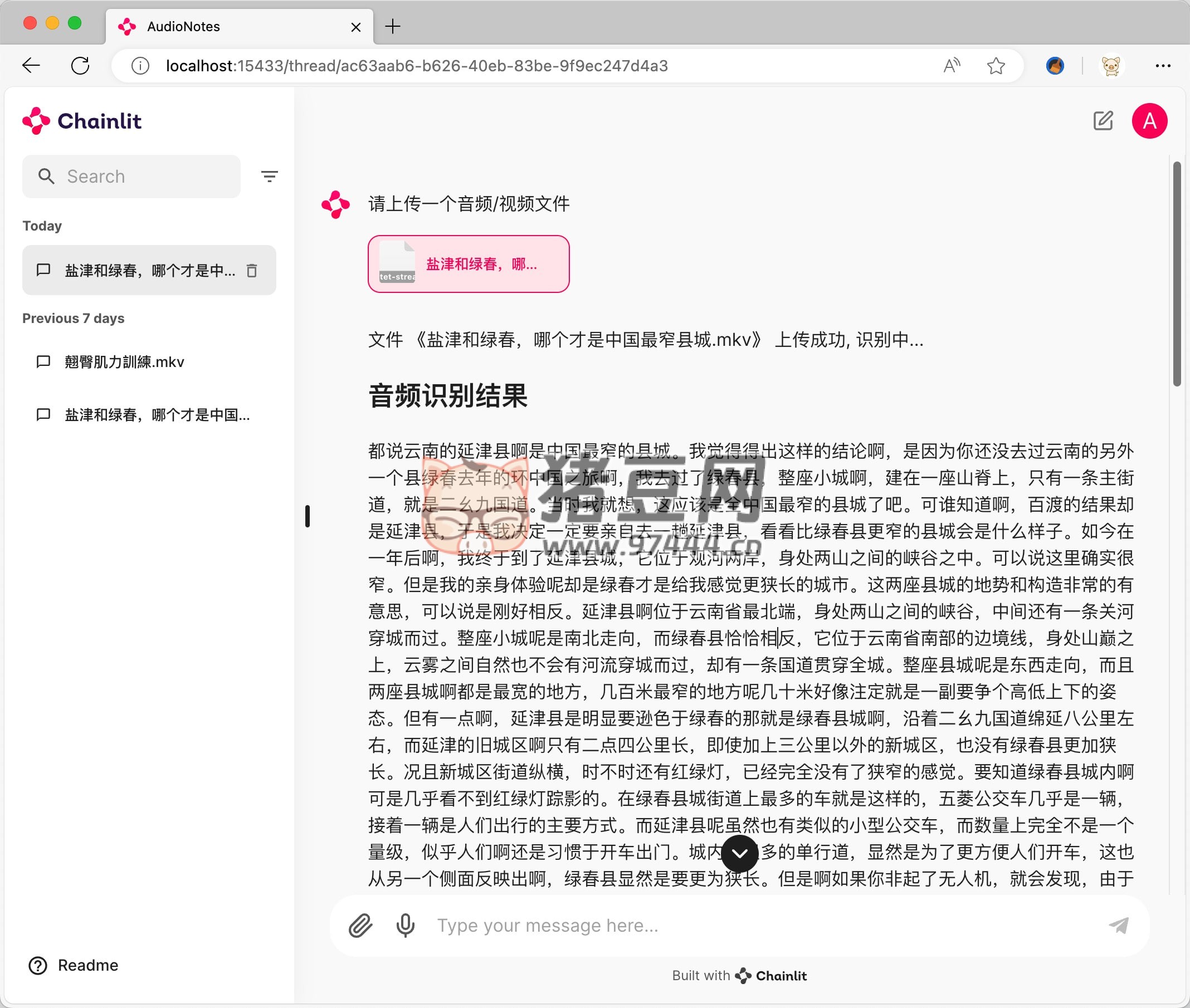Click the browser Read aloud icon
Image resolution: width=1190 pixels, height=1008 pixels.
coord(952,66)
